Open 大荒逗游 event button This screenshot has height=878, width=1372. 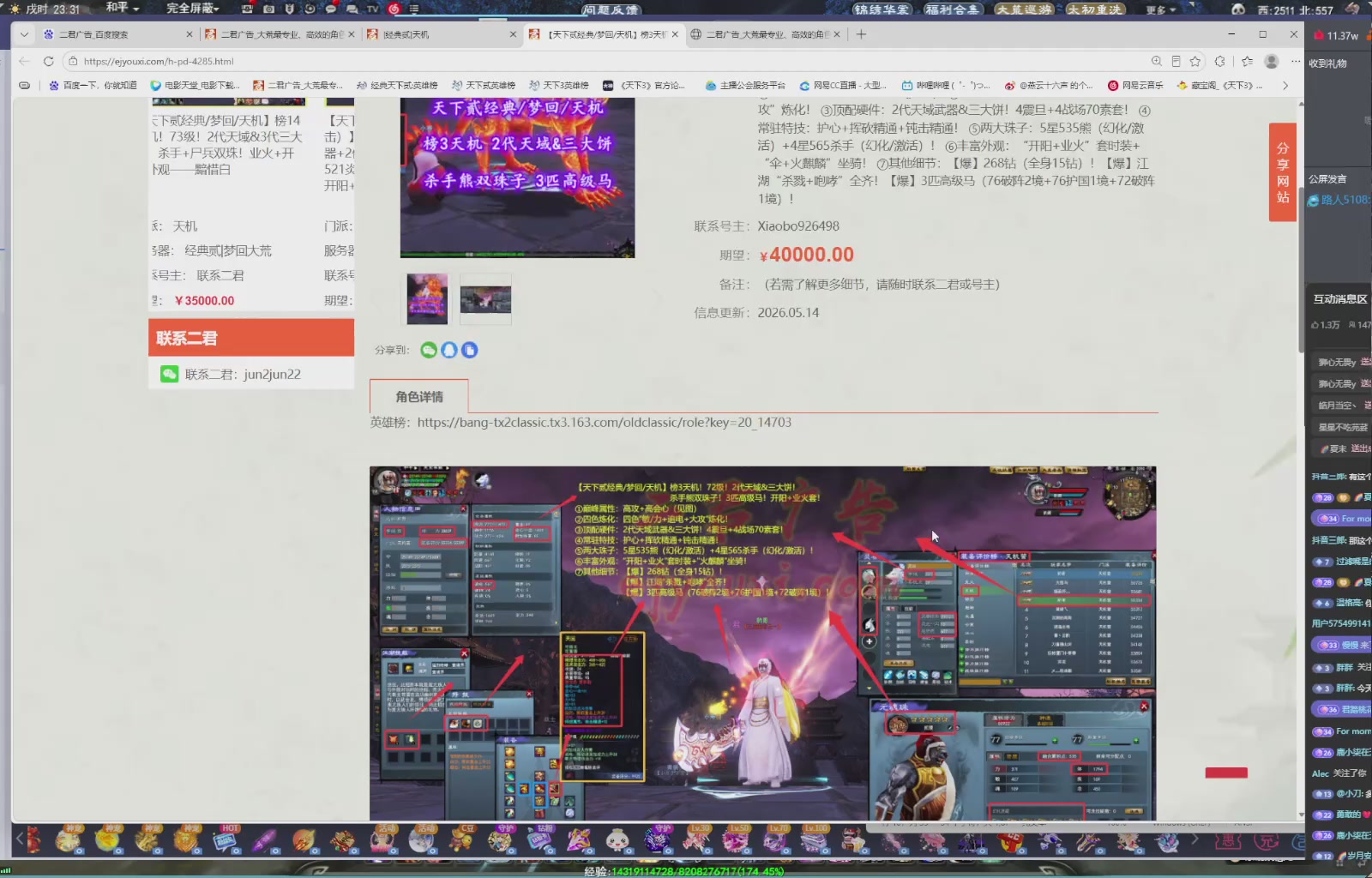1024,9
